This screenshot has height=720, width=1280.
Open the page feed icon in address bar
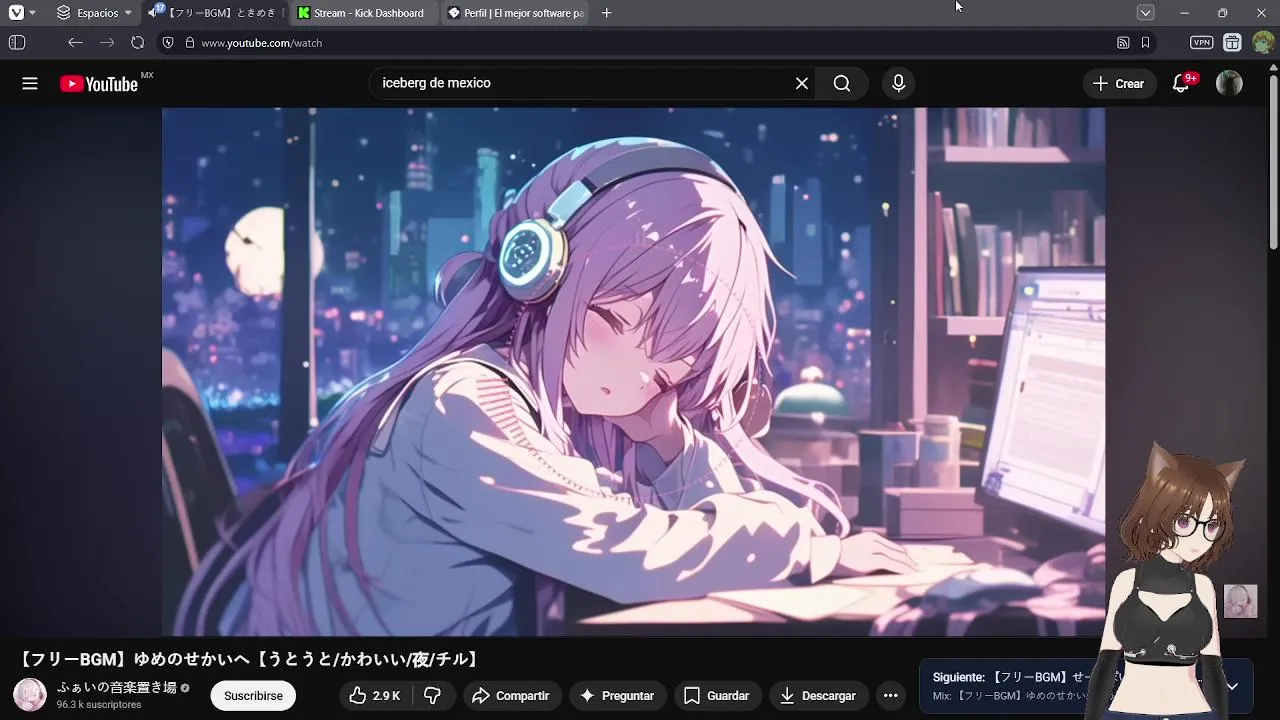point(1123,43)
